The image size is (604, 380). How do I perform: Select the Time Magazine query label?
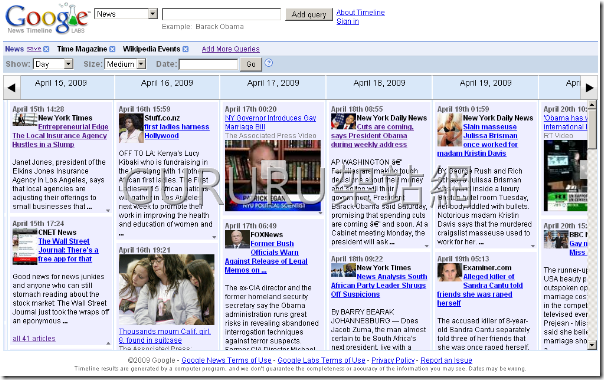[82, 49]
